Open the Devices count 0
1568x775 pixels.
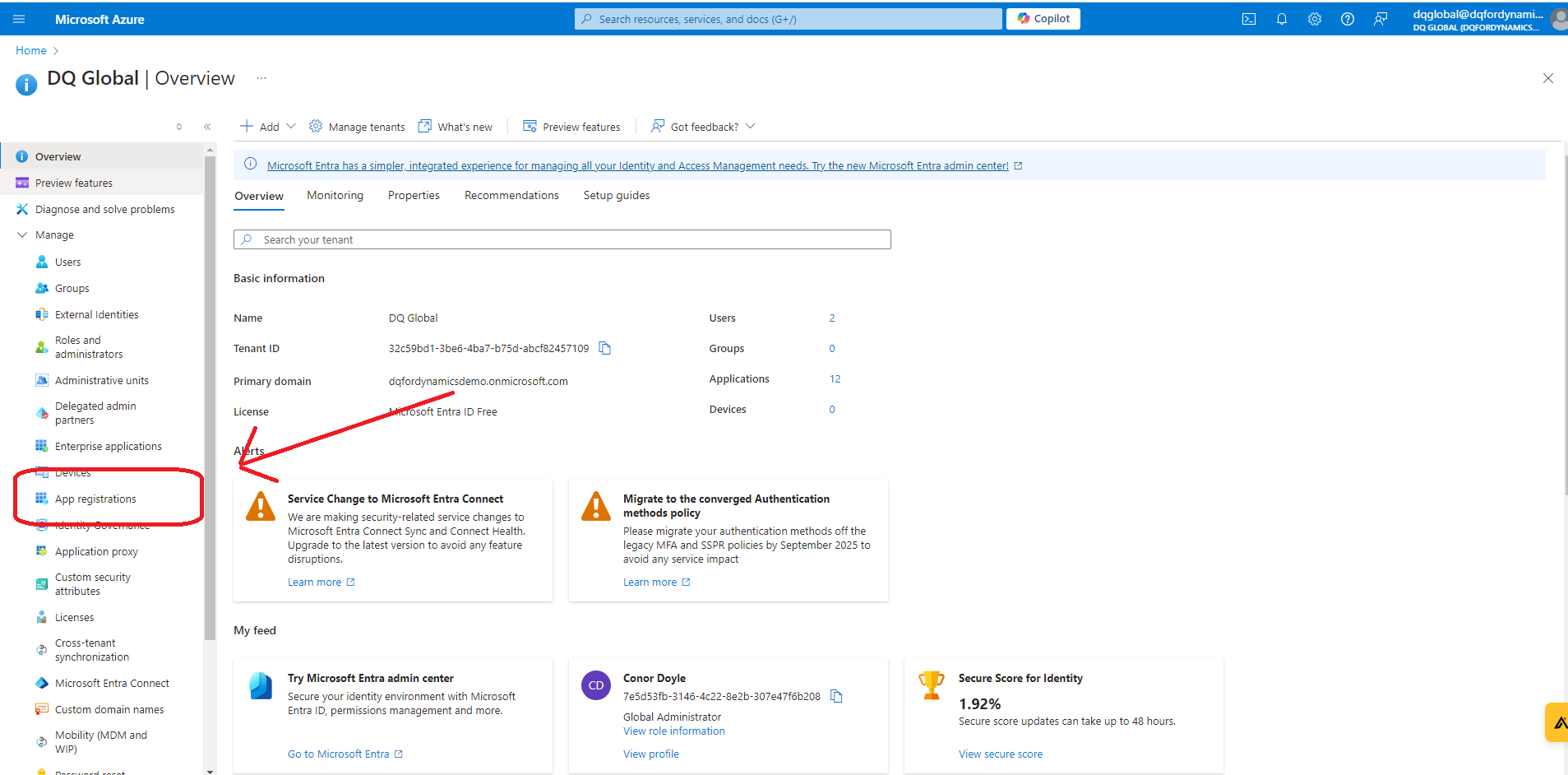point(832,409)
